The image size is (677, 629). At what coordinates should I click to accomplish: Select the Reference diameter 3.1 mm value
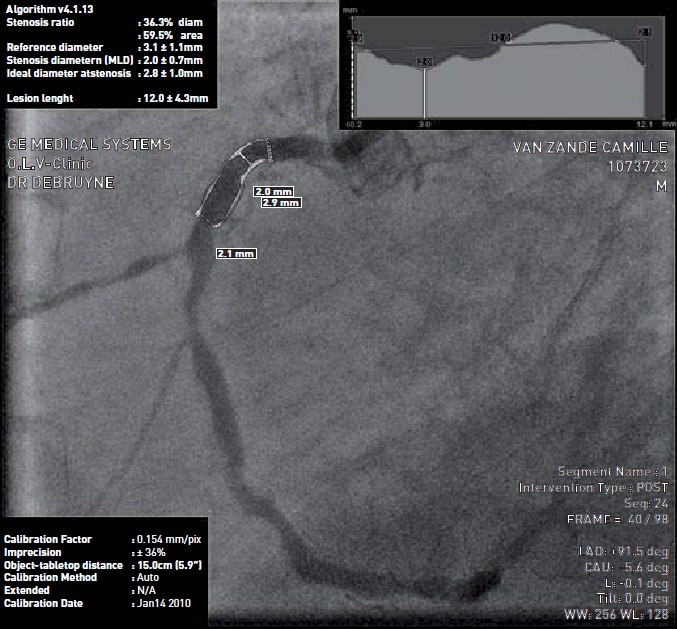pyautogui.click(x=171, y=47)
